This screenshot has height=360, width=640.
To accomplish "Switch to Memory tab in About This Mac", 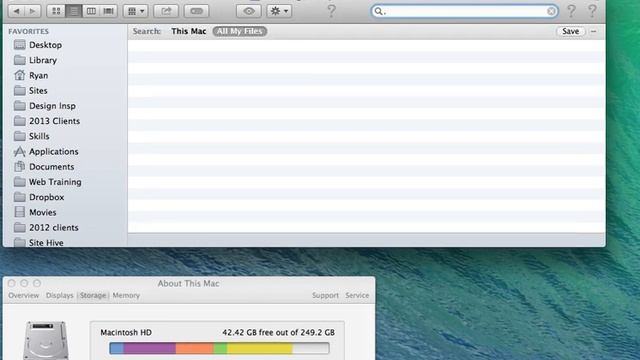I will pyautogui.click(x=126, y=295).
